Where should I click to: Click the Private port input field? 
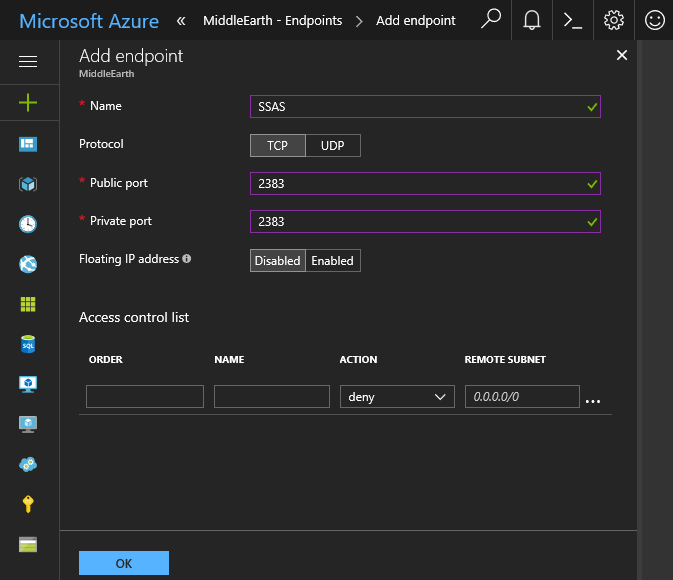[425, 222]
